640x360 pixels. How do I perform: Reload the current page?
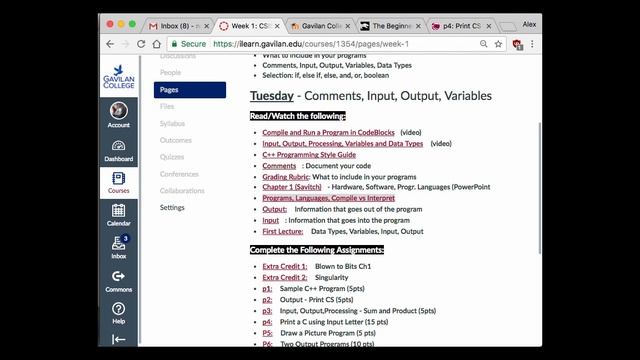[x=141, y=44]
